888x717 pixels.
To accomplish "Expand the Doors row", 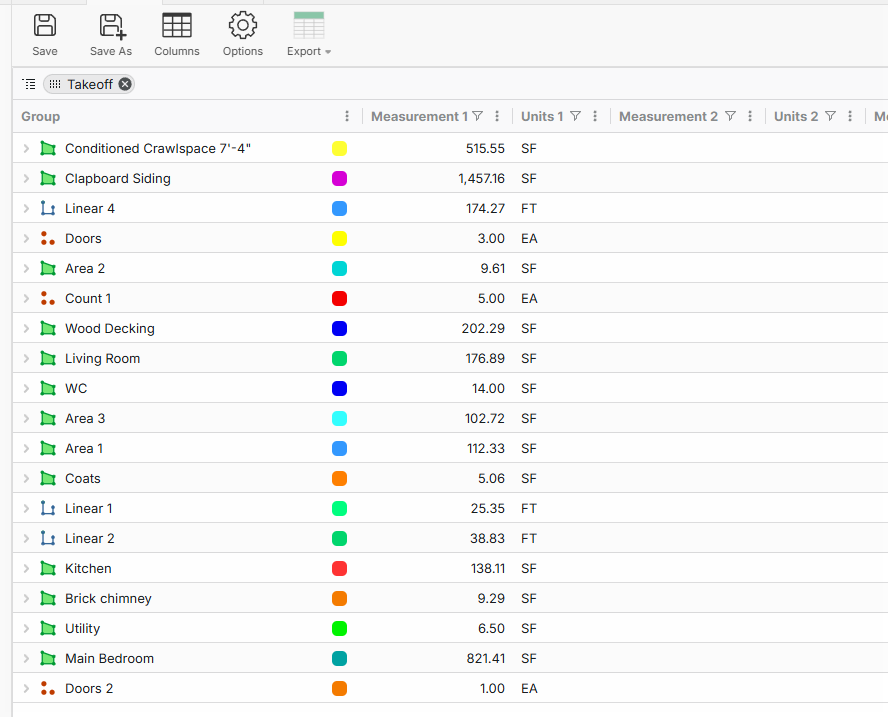I will pos(26,238).
